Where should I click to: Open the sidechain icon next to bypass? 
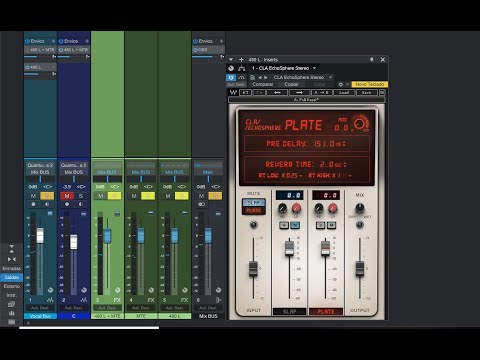(242, 77)
